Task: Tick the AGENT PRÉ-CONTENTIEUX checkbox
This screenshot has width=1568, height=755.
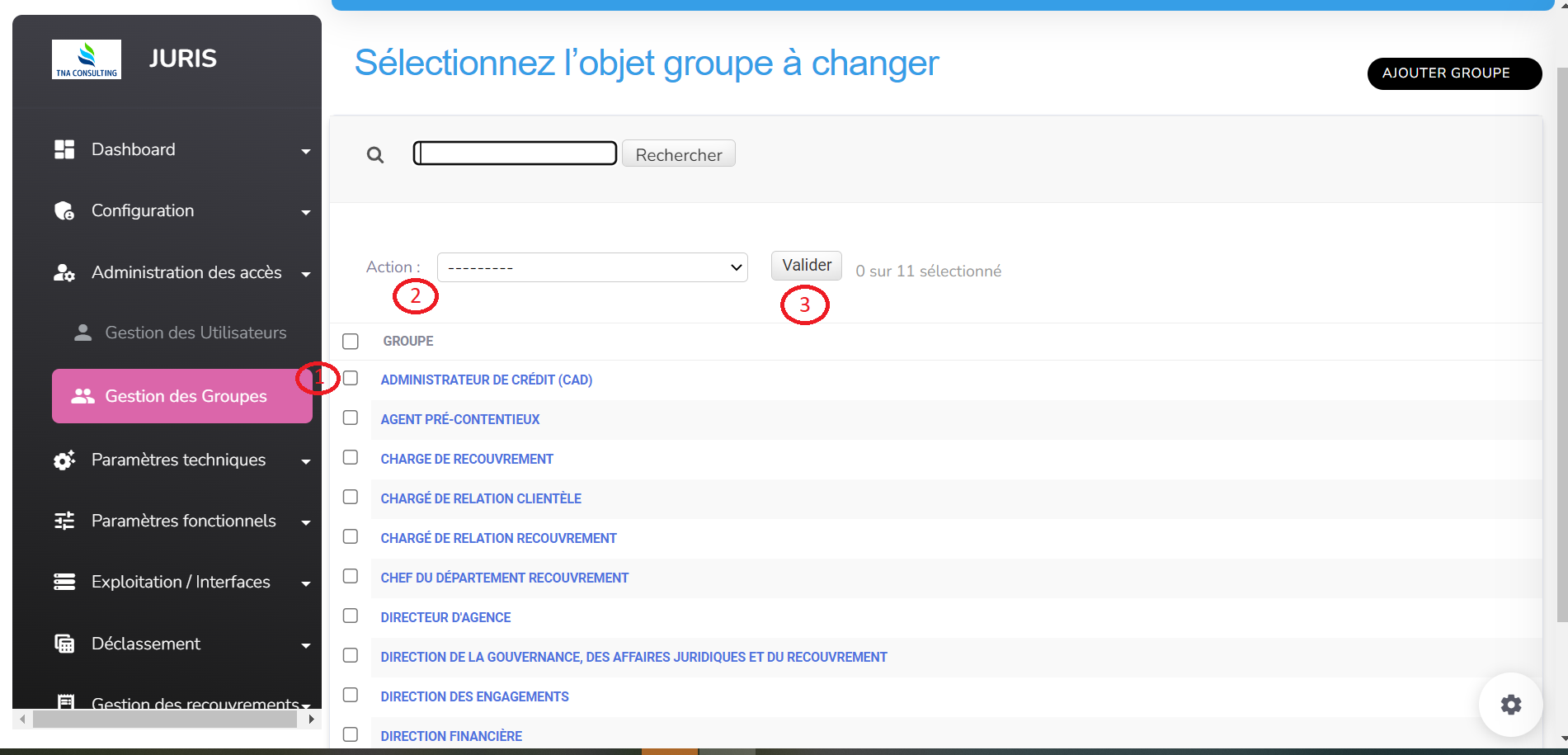Action: point(351,418)
